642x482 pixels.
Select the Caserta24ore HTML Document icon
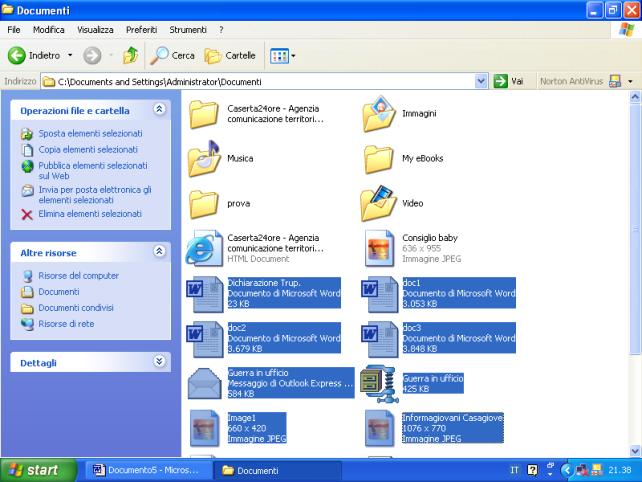coord(204,248)
